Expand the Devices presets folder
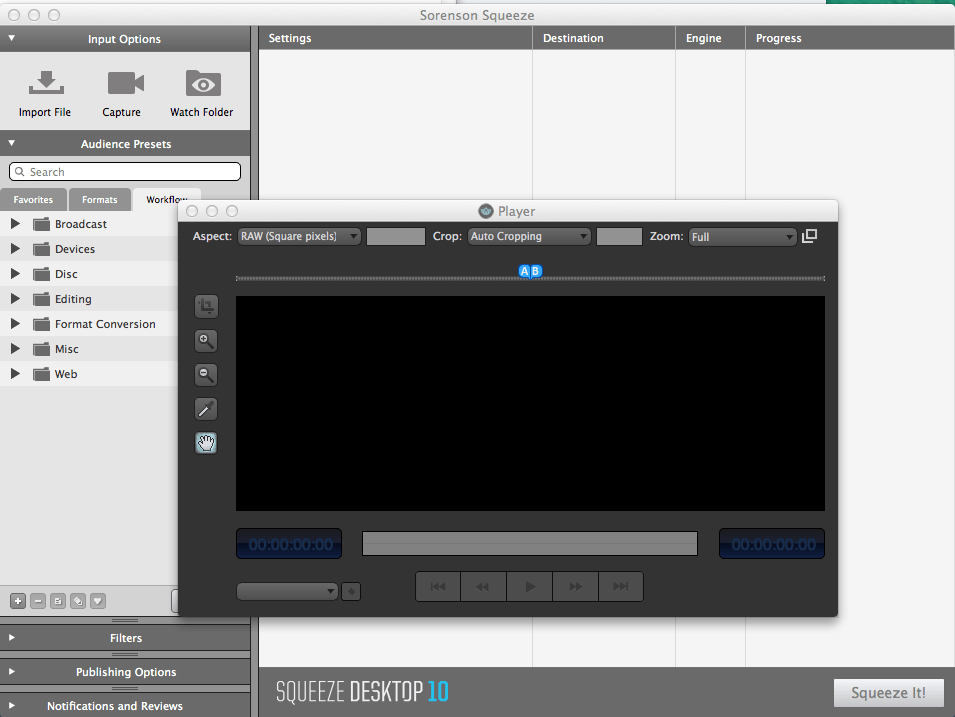This screenshot has height=717, width=955. (15, 249)
